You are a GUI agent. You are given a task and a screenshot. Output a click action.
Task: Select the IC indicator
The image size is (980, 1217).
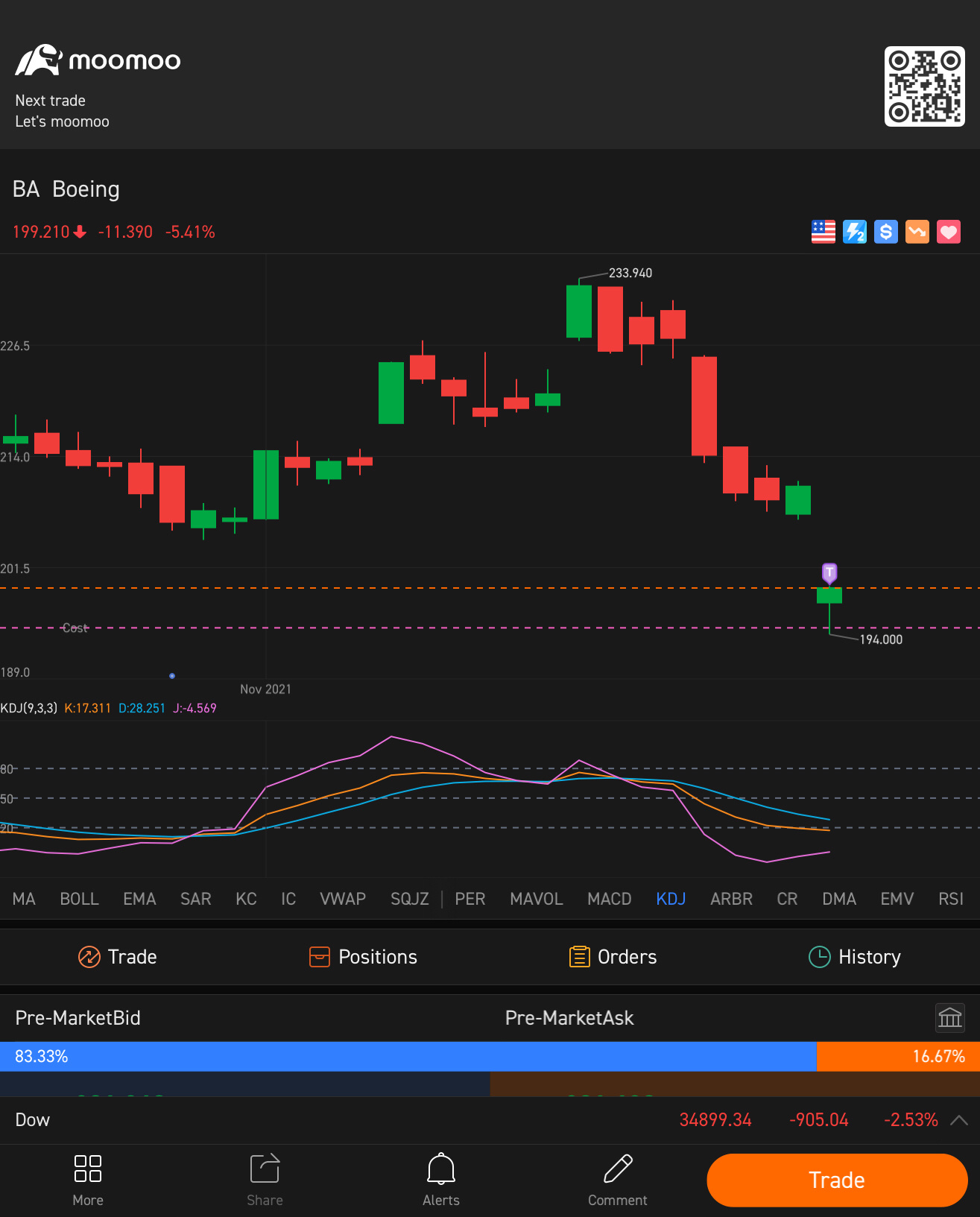[288, 899]
